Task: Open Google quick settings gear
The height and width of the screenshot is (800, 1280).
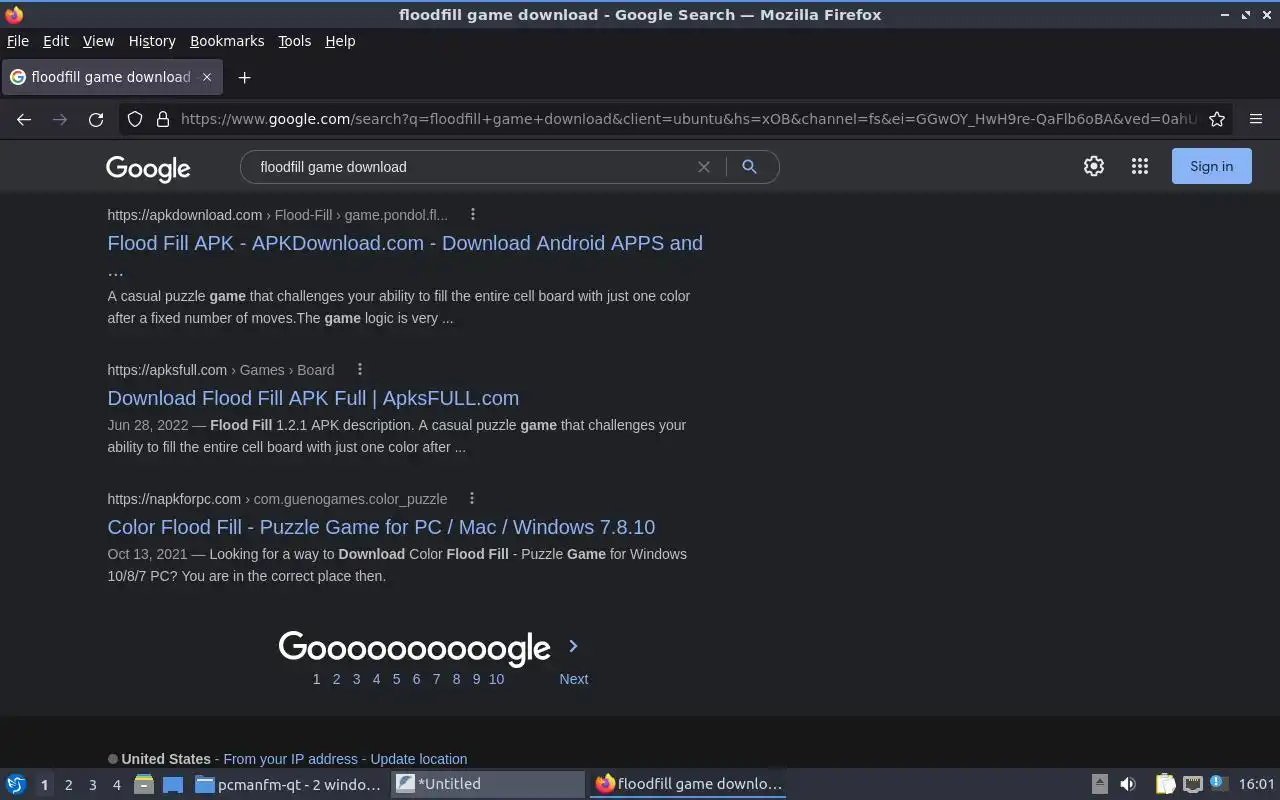Action: (x=1094, y=167)
